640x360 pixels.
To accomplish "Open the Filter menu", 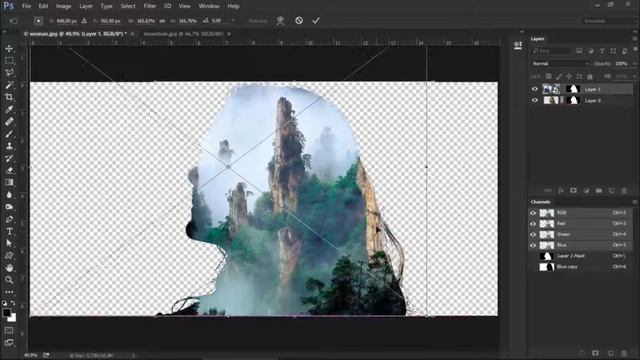I will [150, 6].
